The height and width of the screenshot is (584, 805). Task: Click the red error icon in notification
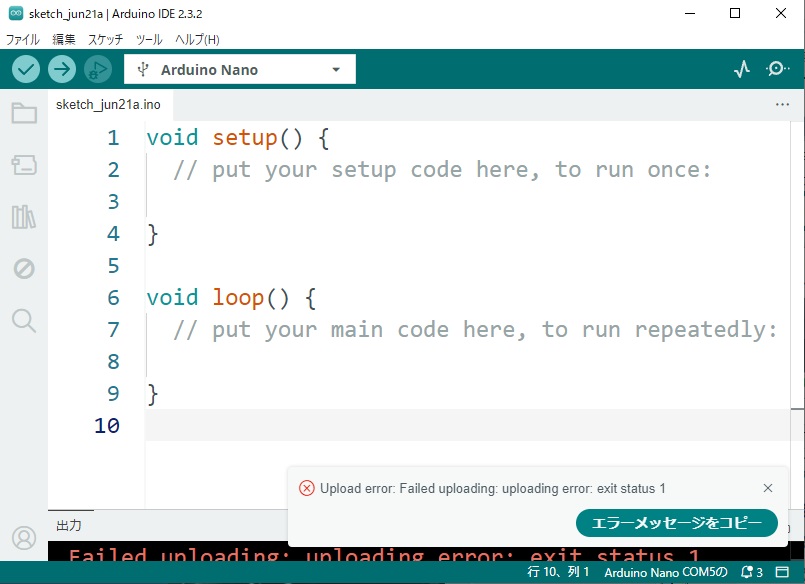coord(306,488)
